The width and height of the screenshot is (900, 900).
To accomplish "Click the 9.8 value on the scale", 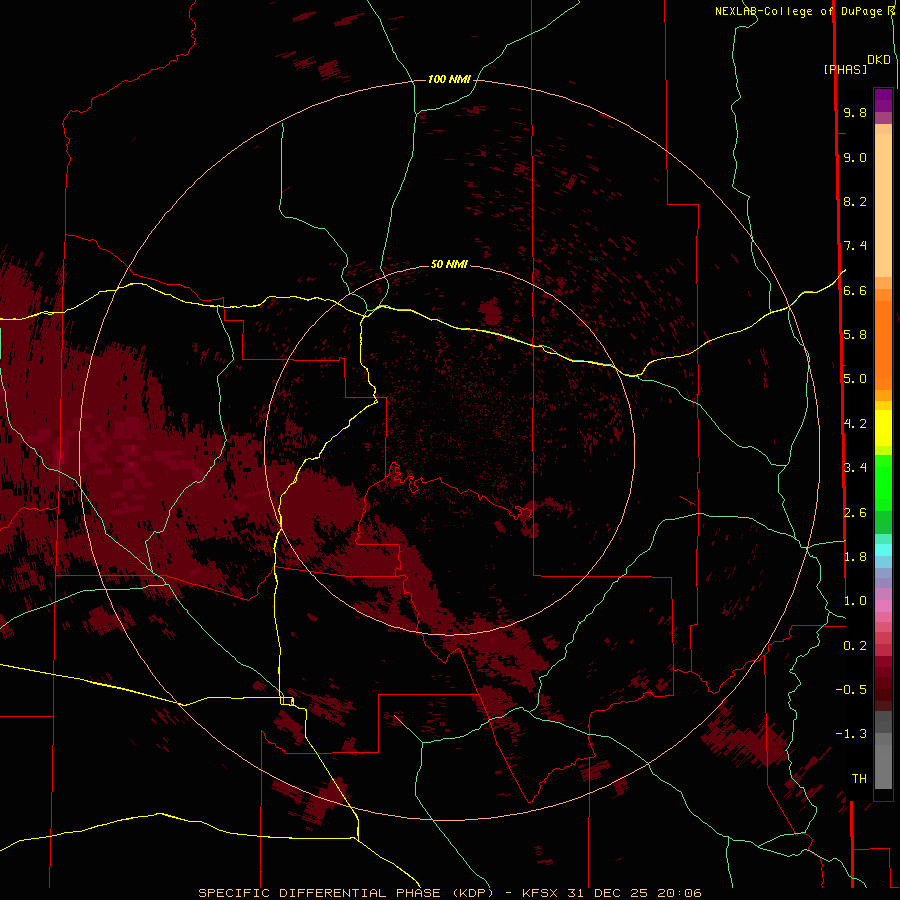I will click(855, 112).
